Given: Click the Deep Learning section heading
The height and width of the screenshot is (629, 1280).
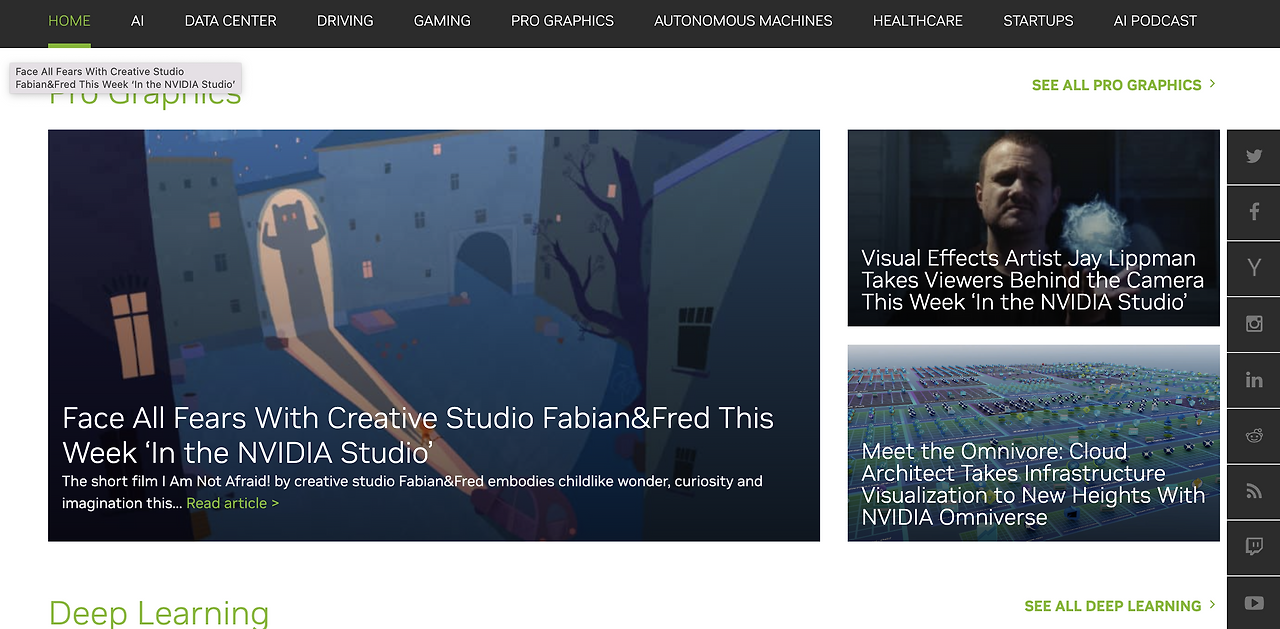Looking at the screenshot, I should [x=159, y=612].
